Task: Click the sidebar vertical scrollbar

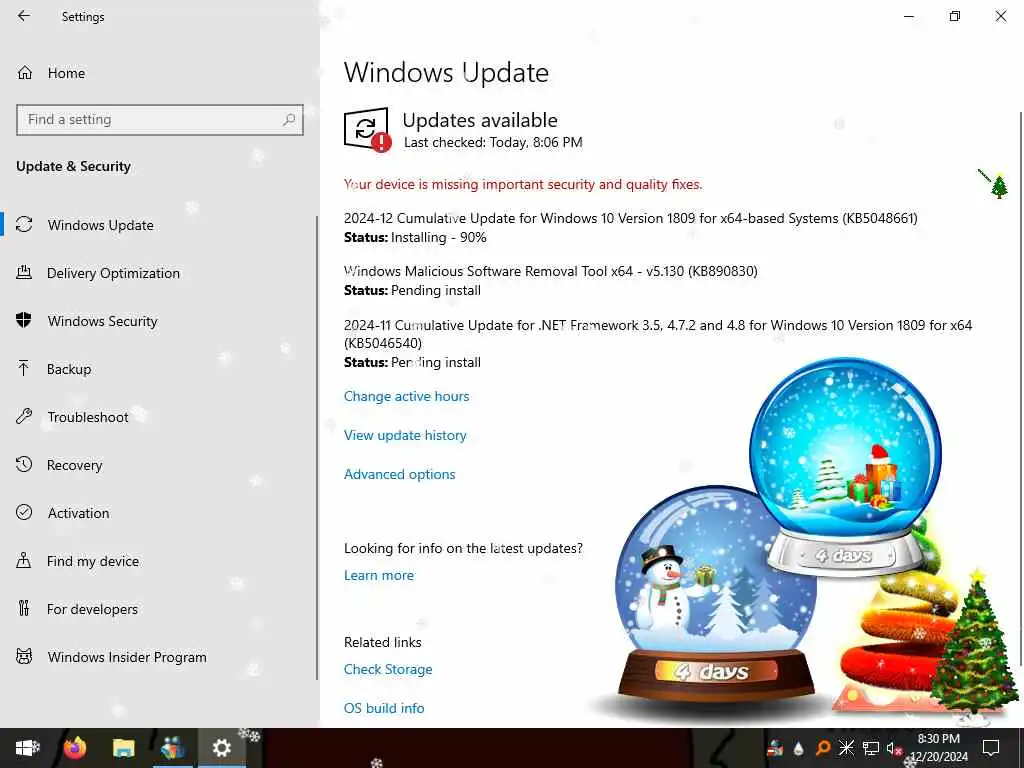Action: (x=317, y=448)
